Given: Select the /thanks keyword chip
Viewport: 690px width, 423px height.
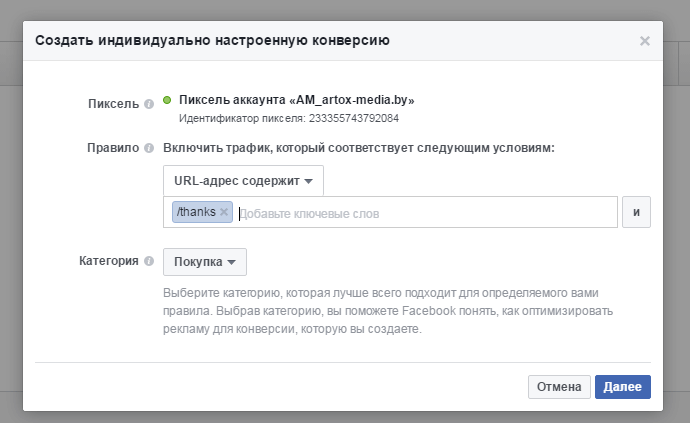Looking at the screenshot, I should tap(195, 212).
